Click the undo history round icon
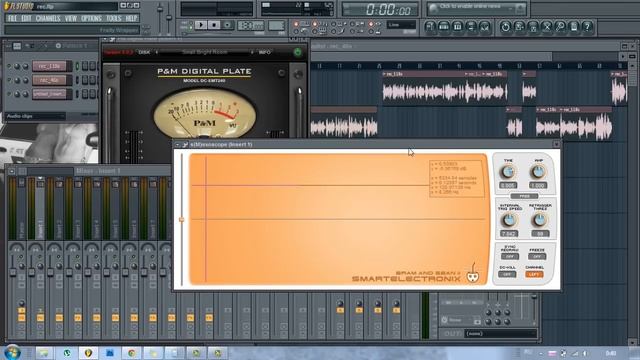The width and height of the screenshot is (640, 360). point(505,27)
